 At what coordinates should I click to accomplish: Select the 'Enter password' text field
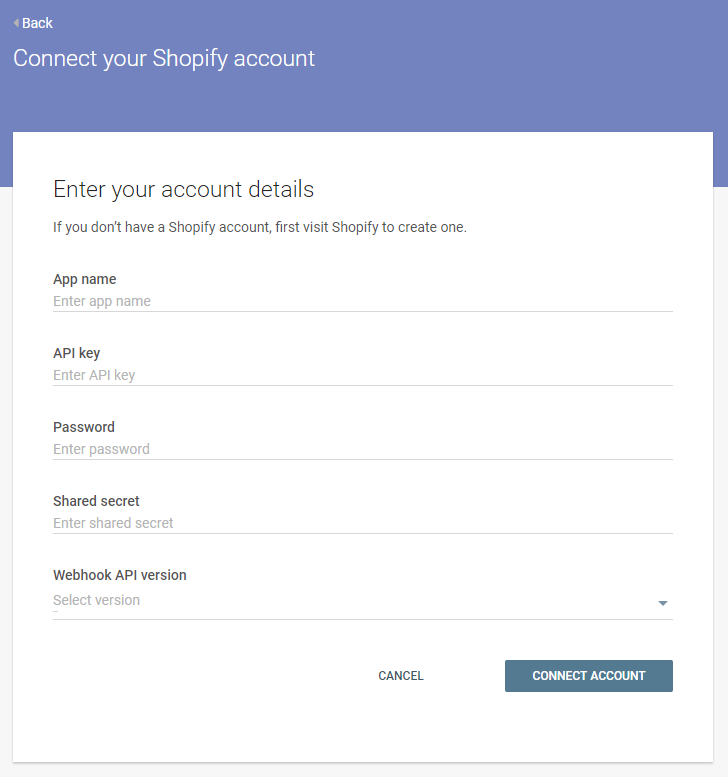coord(362,449)
